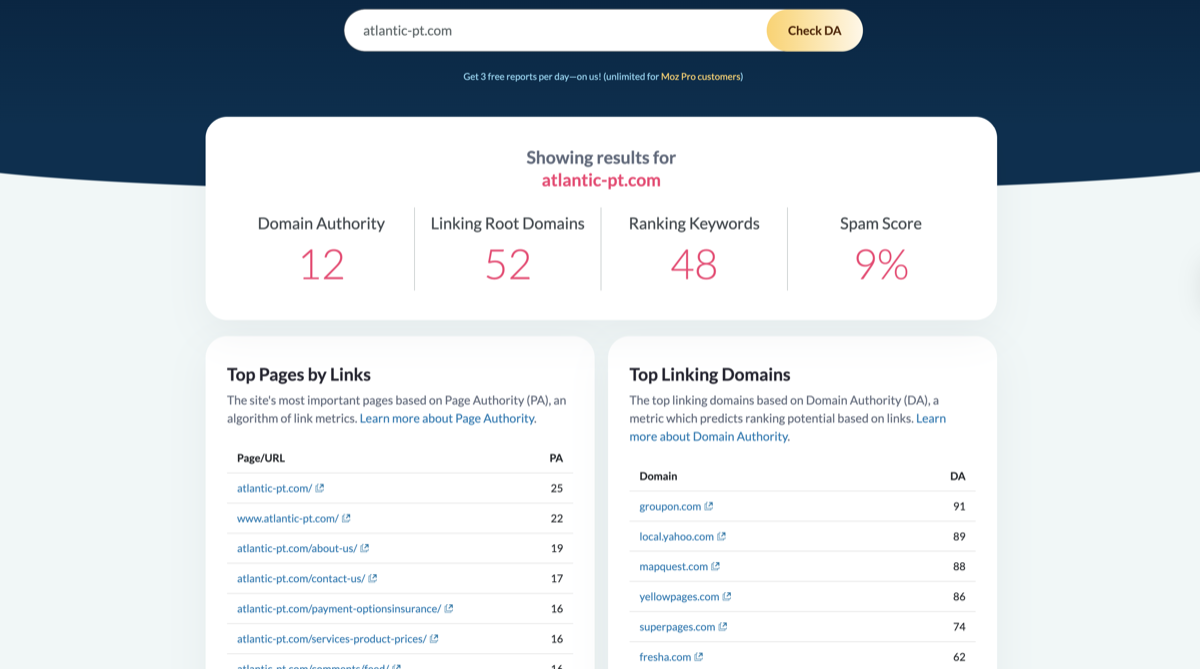The image size is (1200, 669).
Task: Click PA value 25 for atlantic-pt.com/
Action: click(x=557, y=488)
